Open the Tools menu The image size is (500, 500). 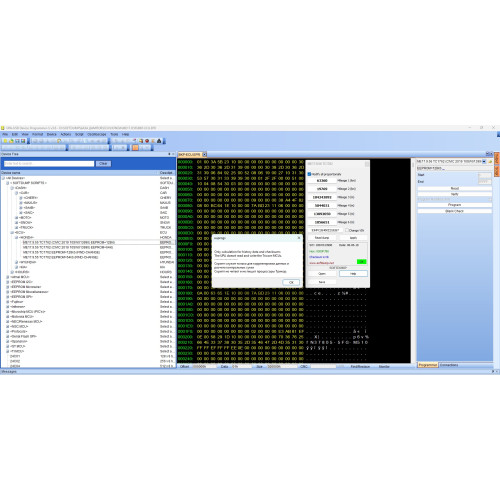click(114, 134)
